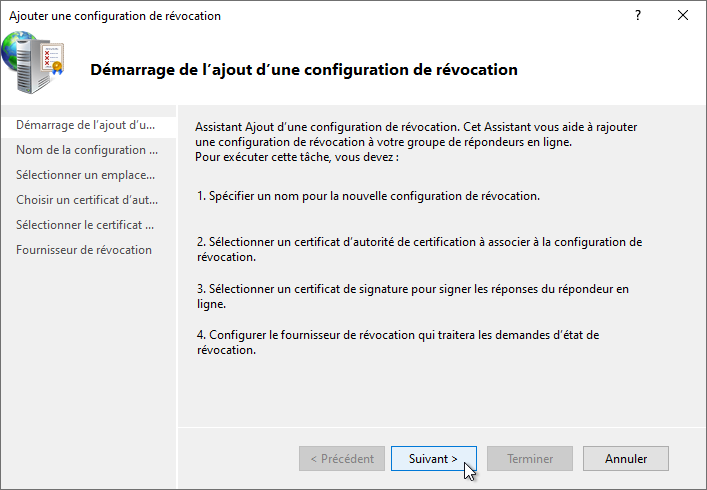The width and height of the screenshot is (707, 490).
Task: Click instruction 3 about signing certificate
Action: pos(412,296)
